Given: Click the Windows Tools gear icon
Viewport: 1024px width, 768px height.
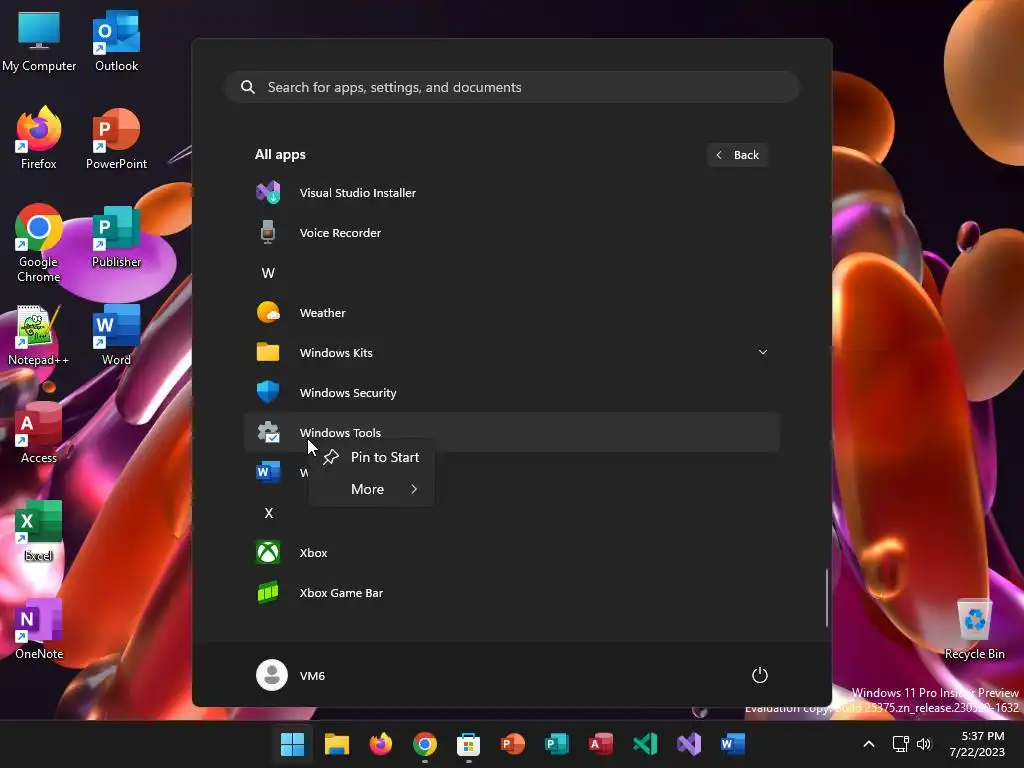Looking at the screenshot, I should coord(268,432).
